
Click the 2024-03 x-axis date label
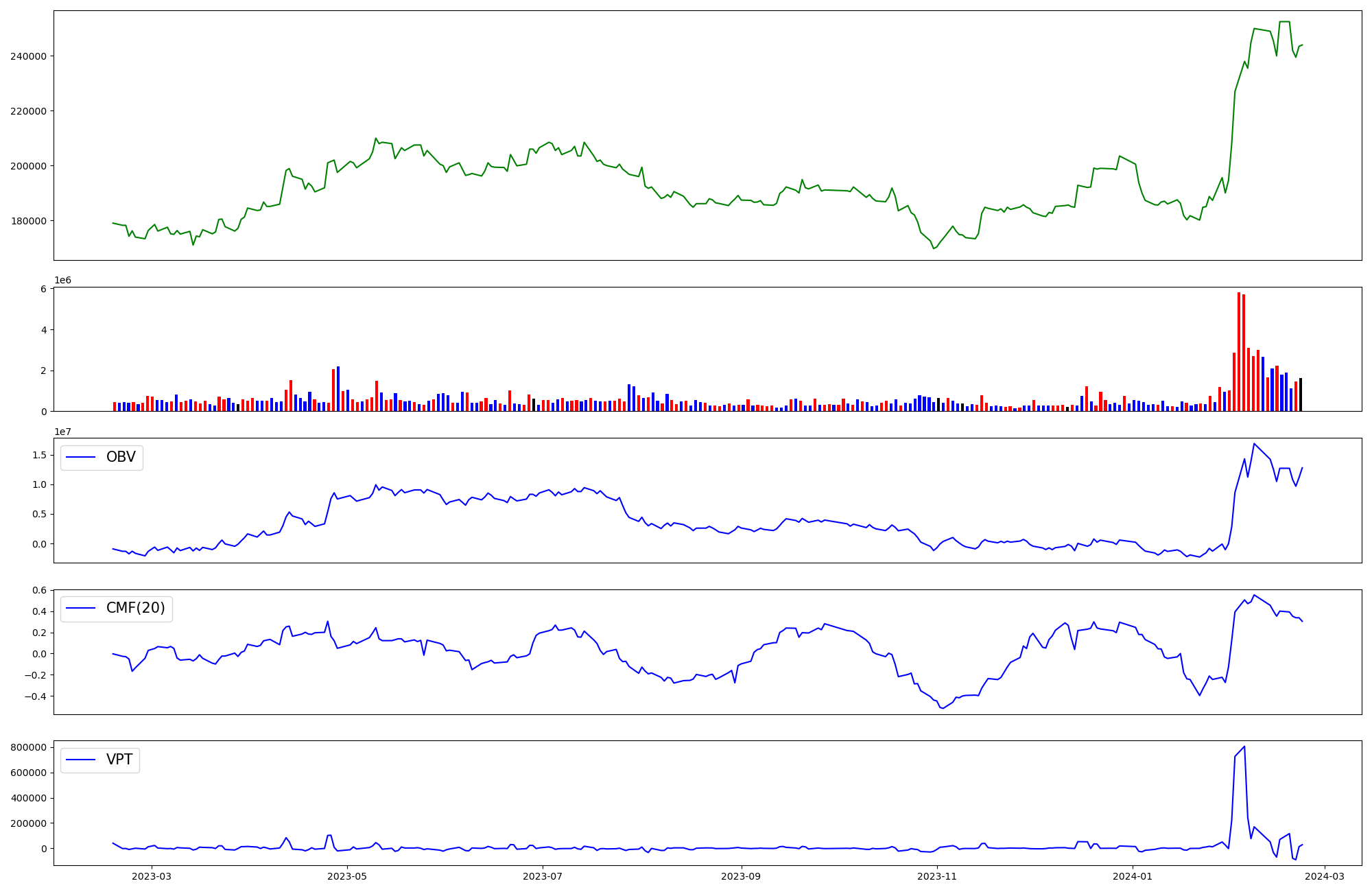point(1324,876)
